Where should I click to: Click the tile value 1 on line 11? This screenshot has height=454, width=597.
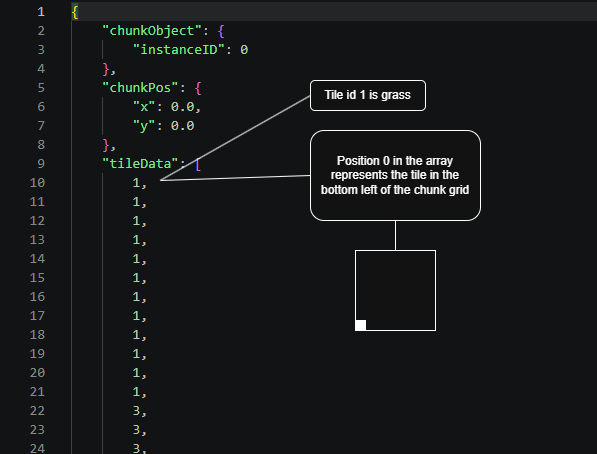[x=136, y=202]
